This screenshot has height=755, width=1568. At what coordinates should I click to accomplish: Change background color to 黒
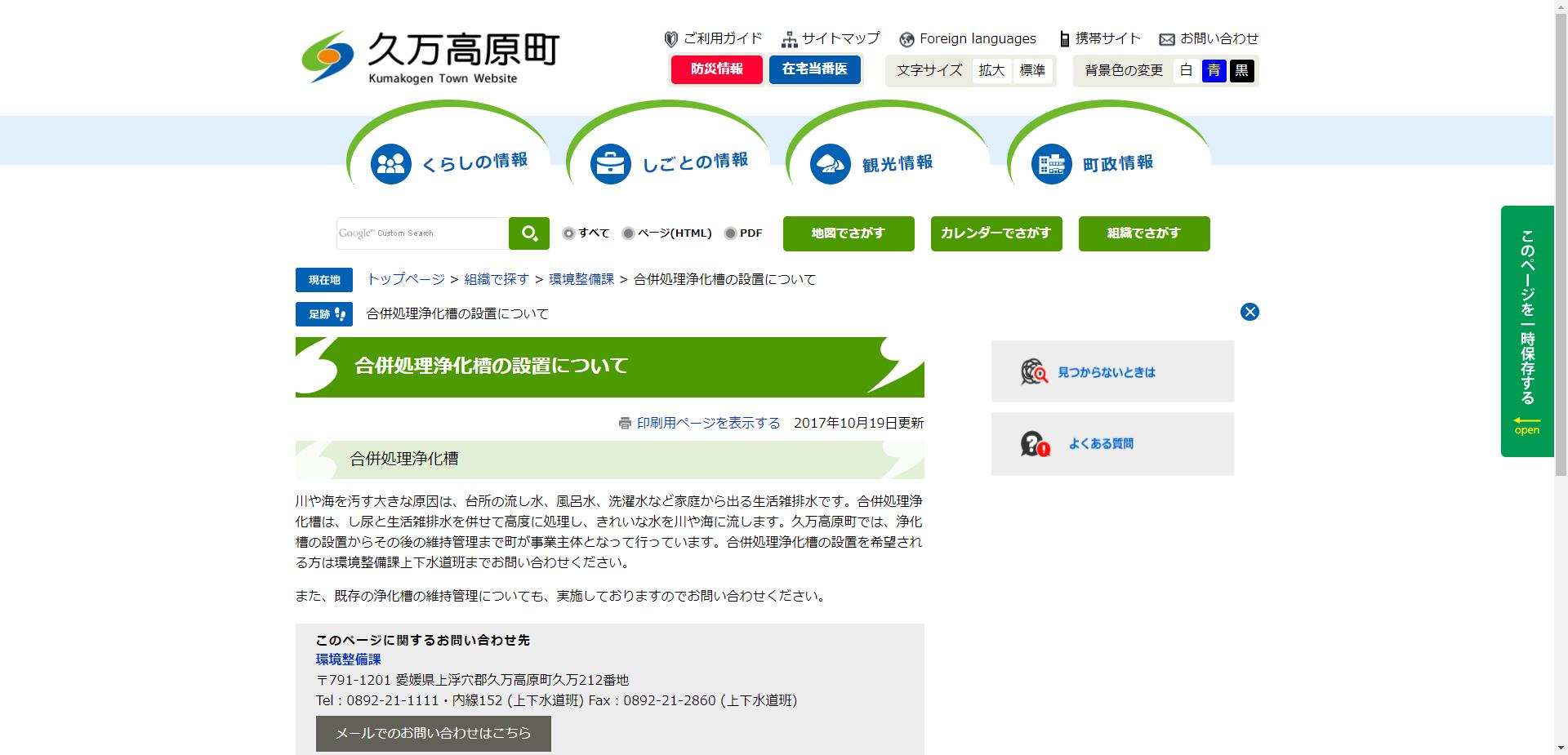[1242, 70]
